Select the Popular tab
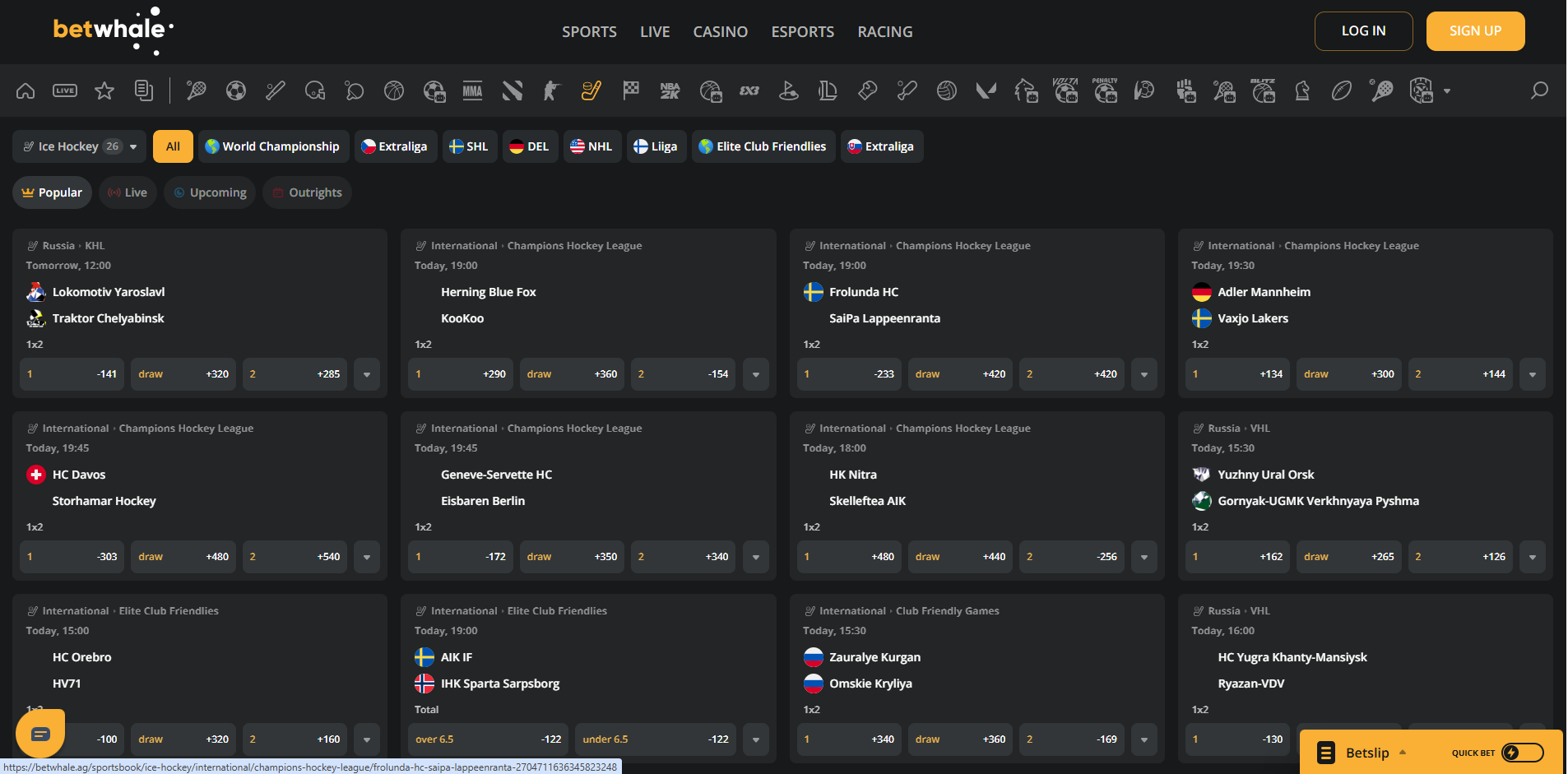The height and width of the screenshot is (774, 1568). pos(52,192)
